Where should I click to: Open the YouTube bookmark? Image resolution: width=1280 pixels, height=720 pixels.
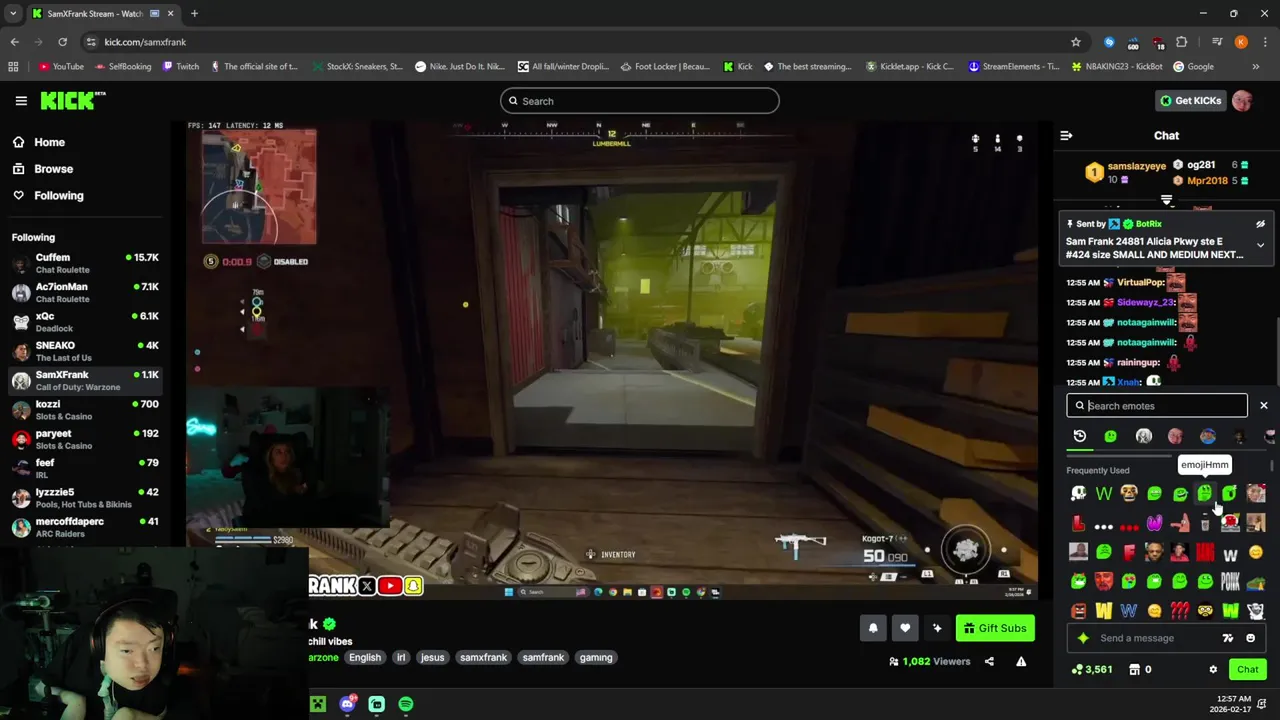point(61,67)
